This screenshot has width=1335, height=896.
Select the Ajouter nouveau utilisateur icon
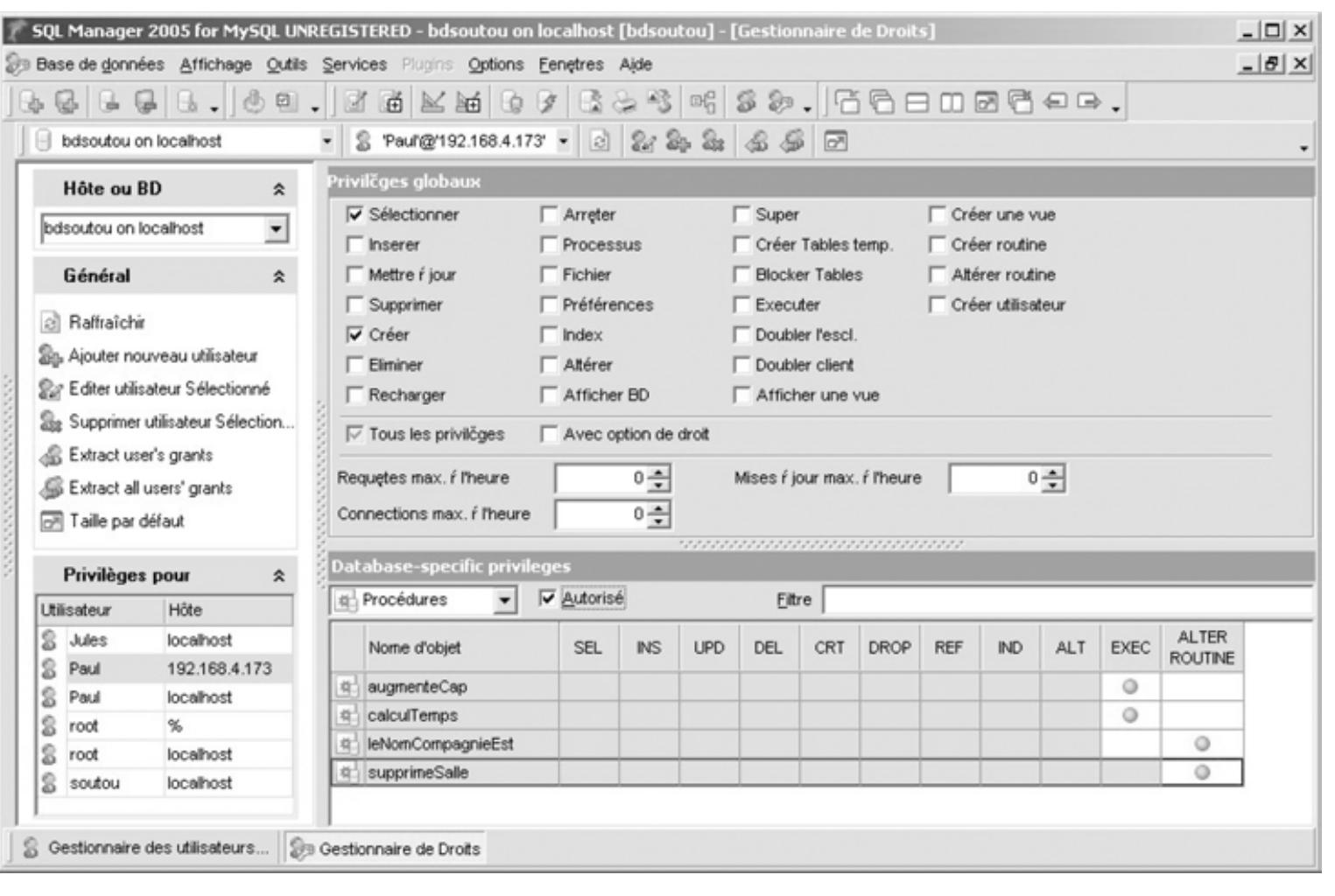click(x=53, y=356)
